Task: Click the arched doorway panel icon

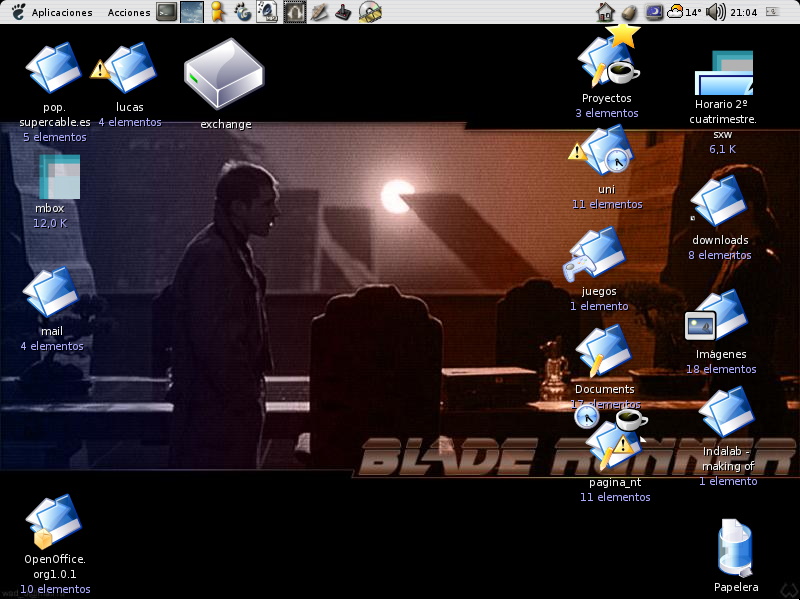Action: pyautogui.click(x=294, y=12)
